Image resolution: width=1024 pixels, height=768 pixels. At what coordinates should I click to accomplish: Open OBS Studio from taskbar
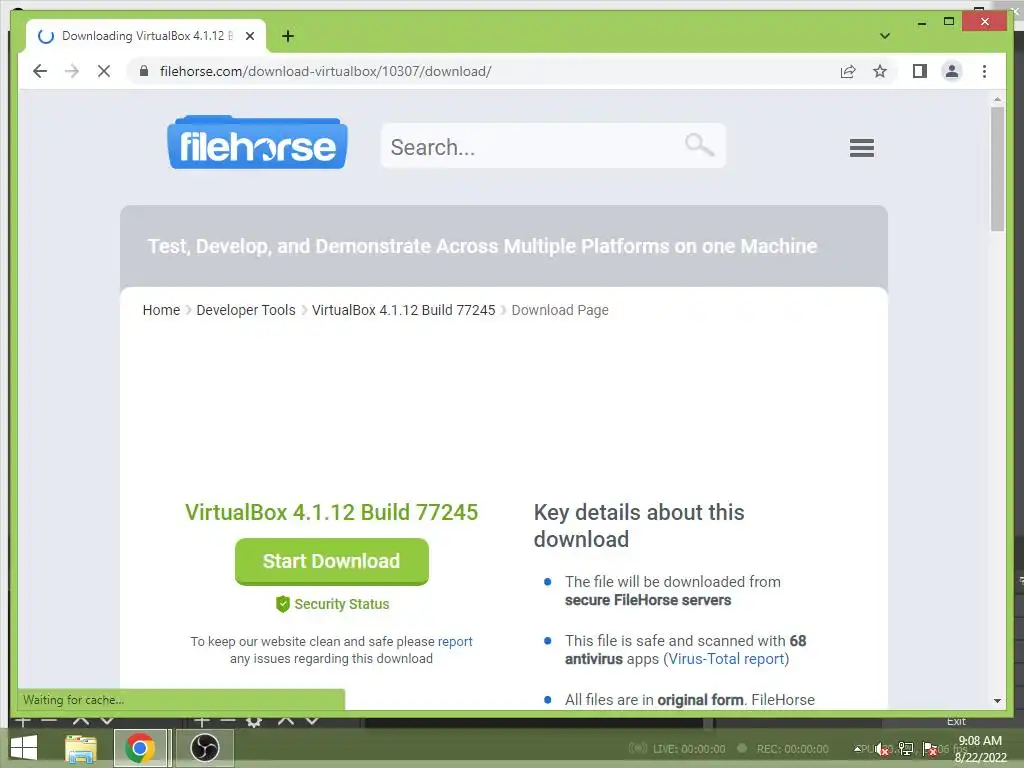[204, 748]
